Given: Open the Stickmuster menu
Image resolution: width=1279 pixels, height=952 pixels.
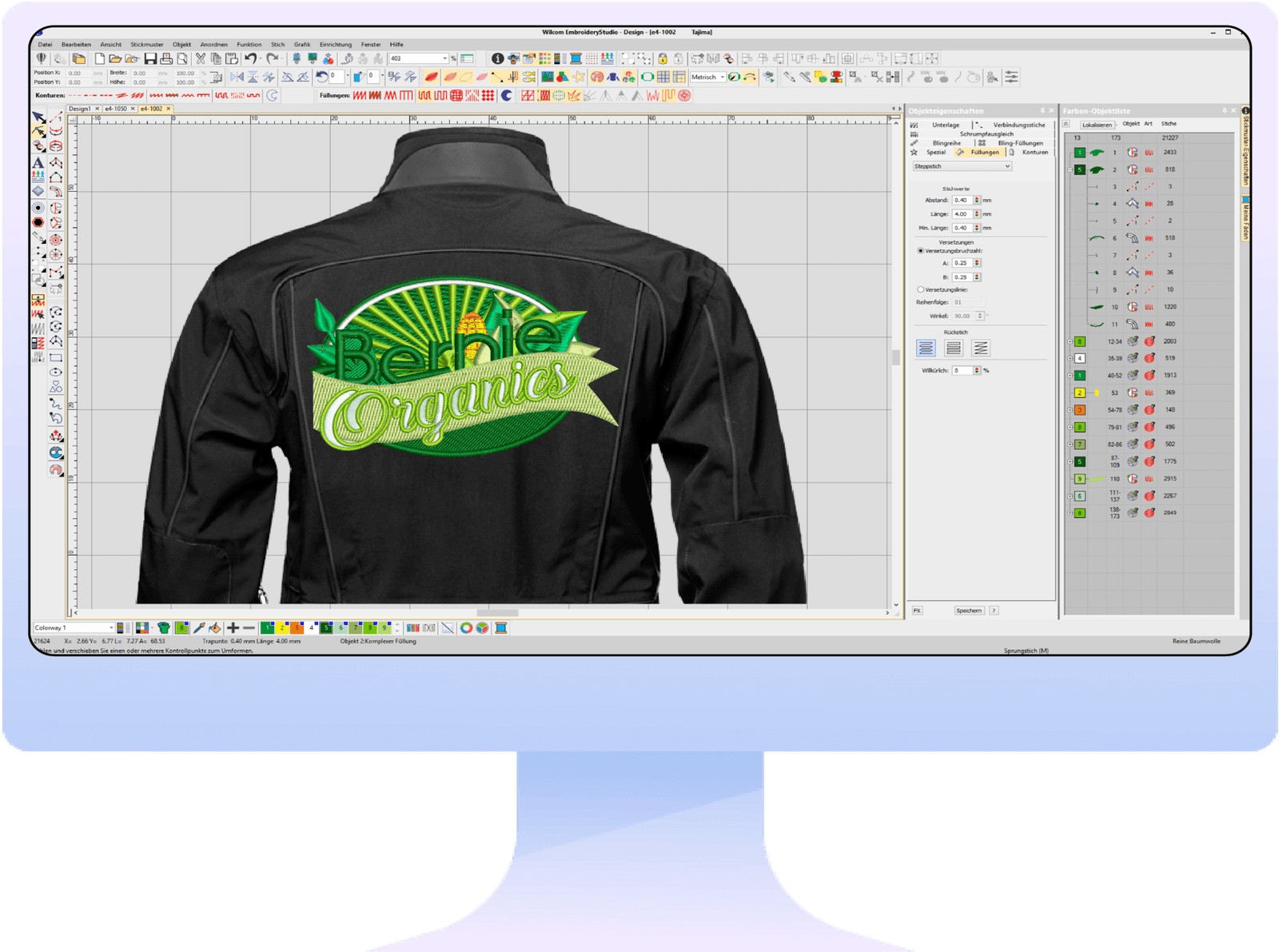Looking at the screenshot, I should tap(147, 45).
